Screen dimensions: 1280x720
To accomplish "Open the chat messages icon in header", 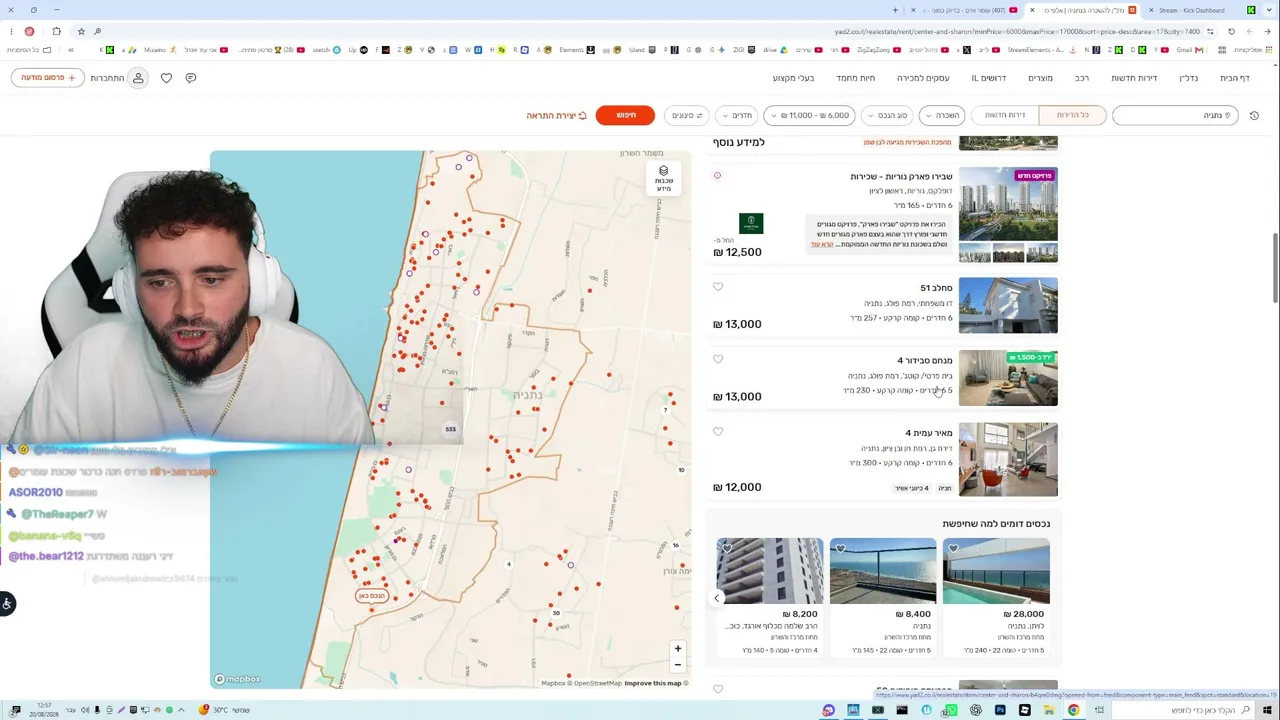I will pos(190,78).
